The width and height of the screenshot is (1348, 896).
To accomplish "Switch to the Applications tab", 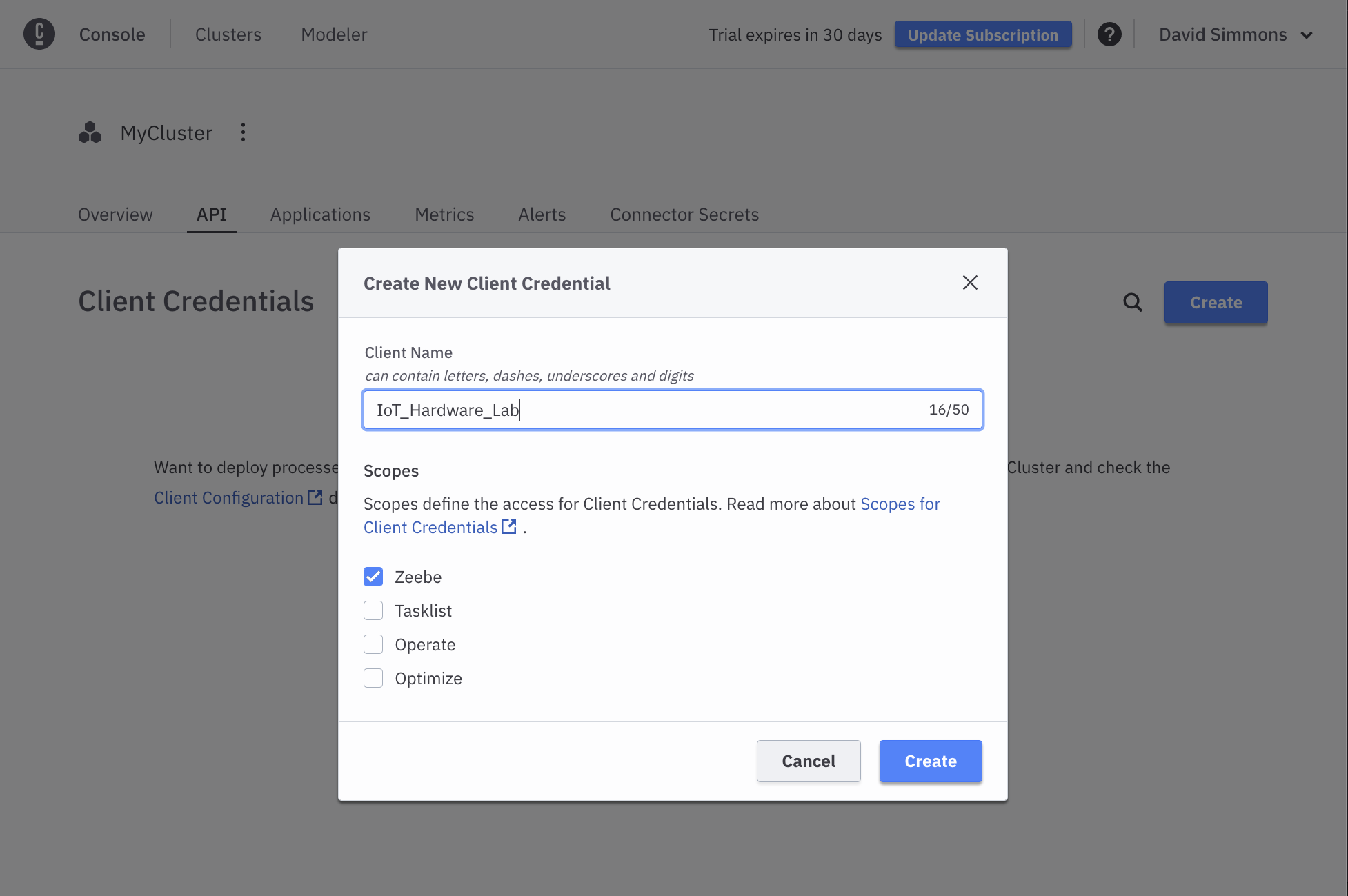I will pyautogui.click(x=320, y=215).
